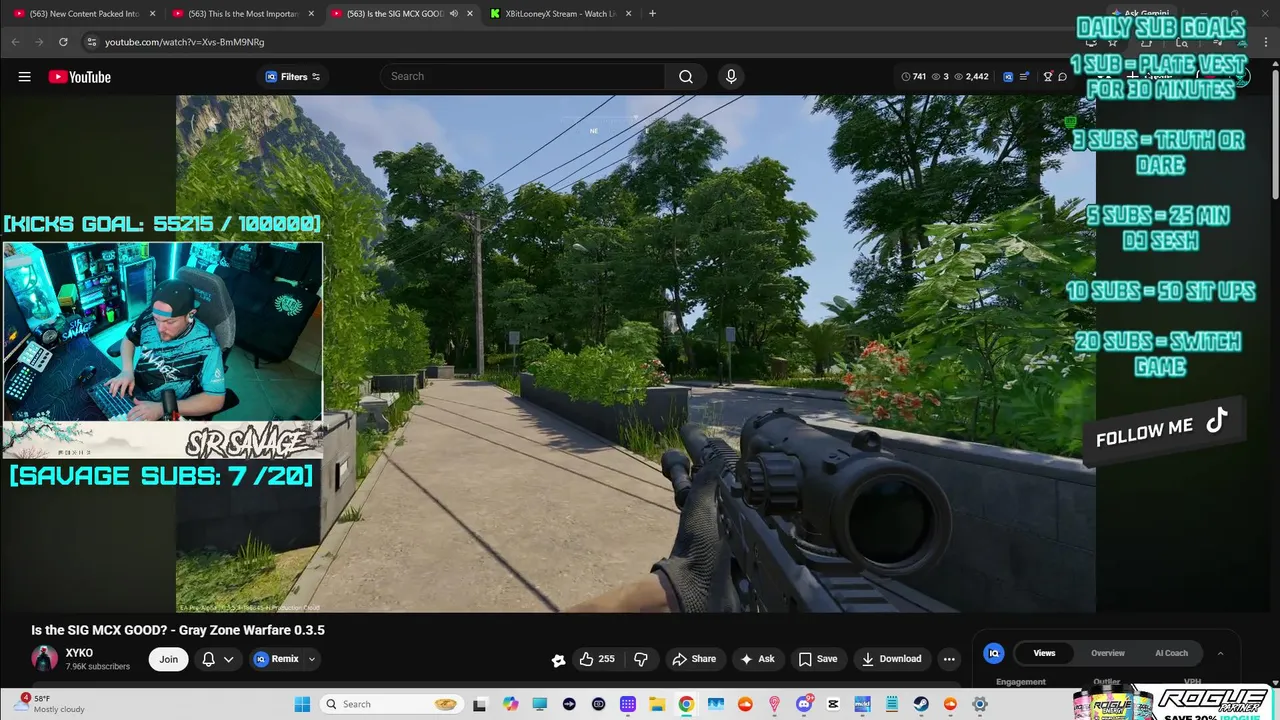
Task: Open a new browser tab
Action: pos(652,14)
